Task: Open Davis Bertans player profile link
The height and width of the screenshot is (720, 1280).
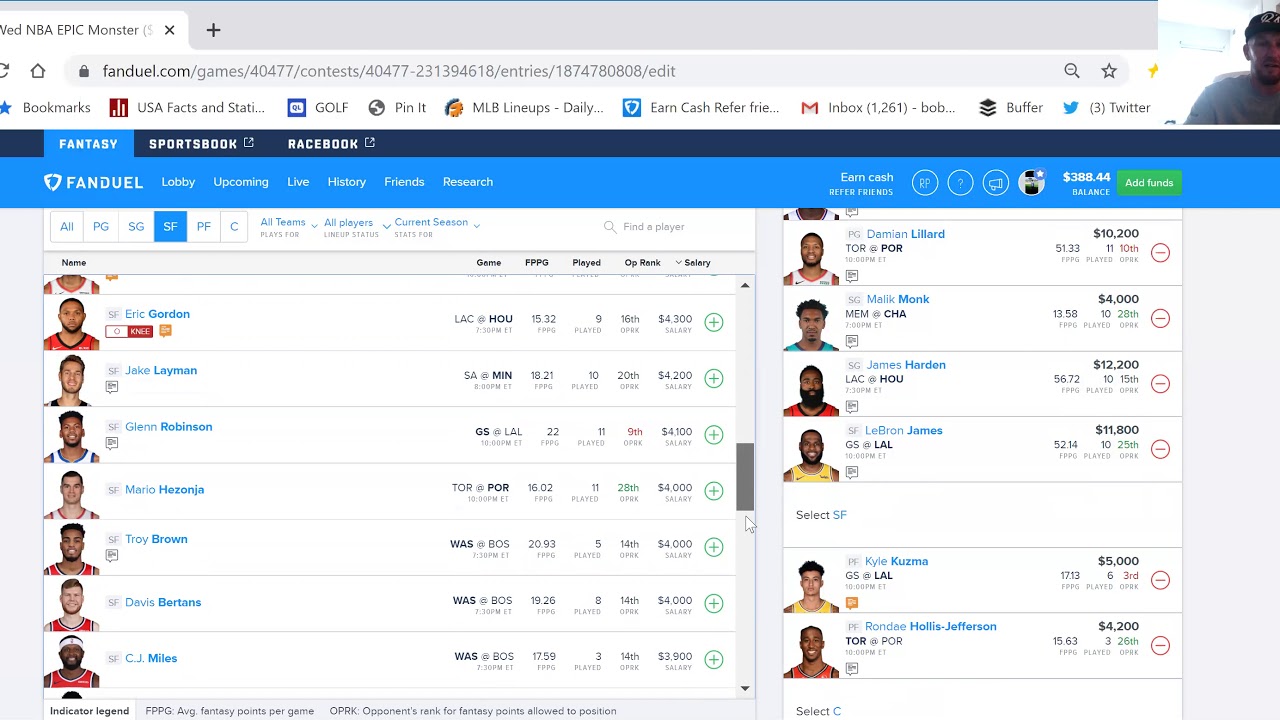Action: coord(163,602)
